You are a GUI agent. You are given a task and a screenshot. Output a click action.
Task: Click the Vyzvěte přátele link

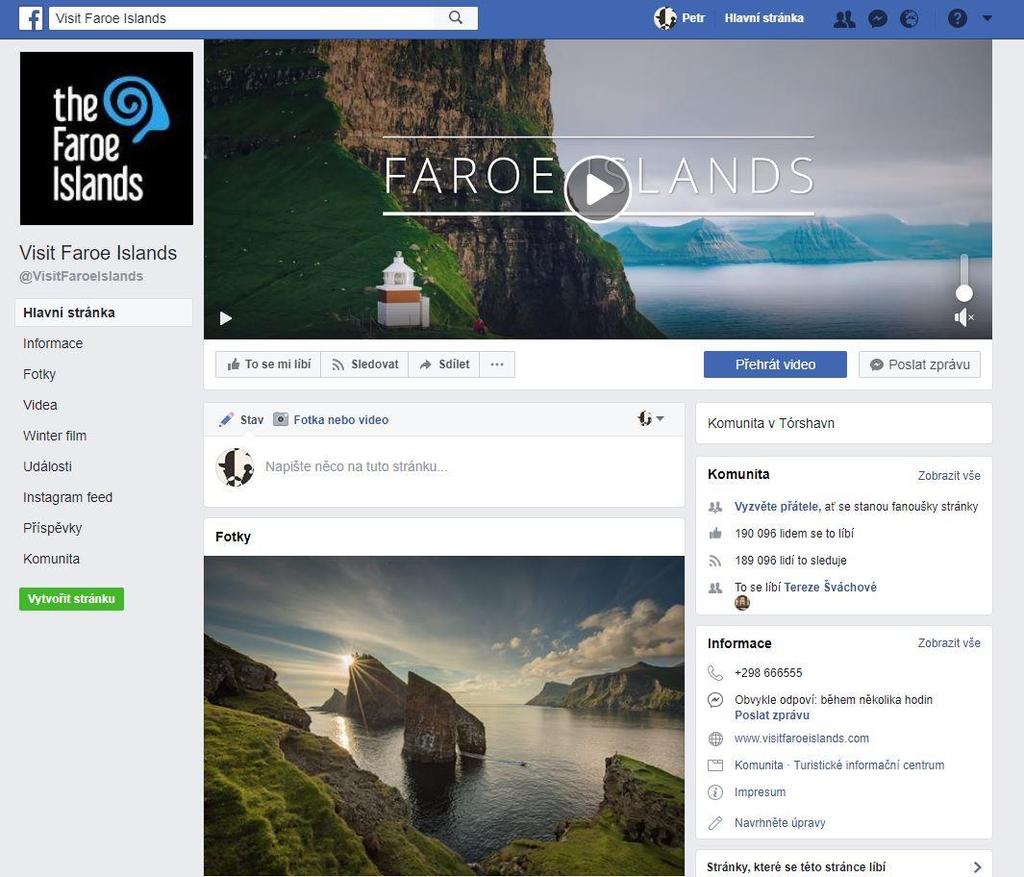(777, 506)
